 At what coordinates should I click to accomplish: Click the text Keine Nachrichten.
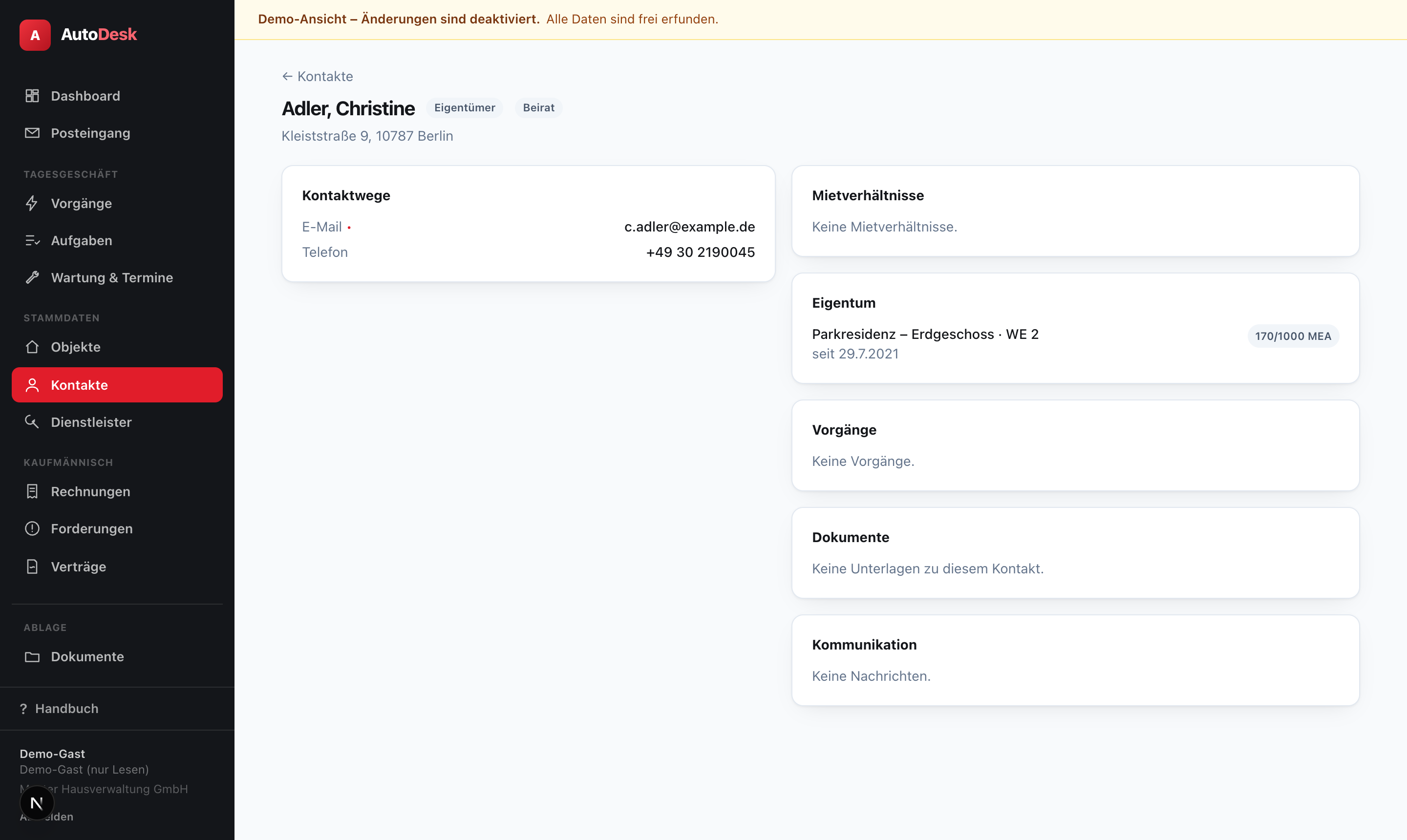(x=871, y=676)
